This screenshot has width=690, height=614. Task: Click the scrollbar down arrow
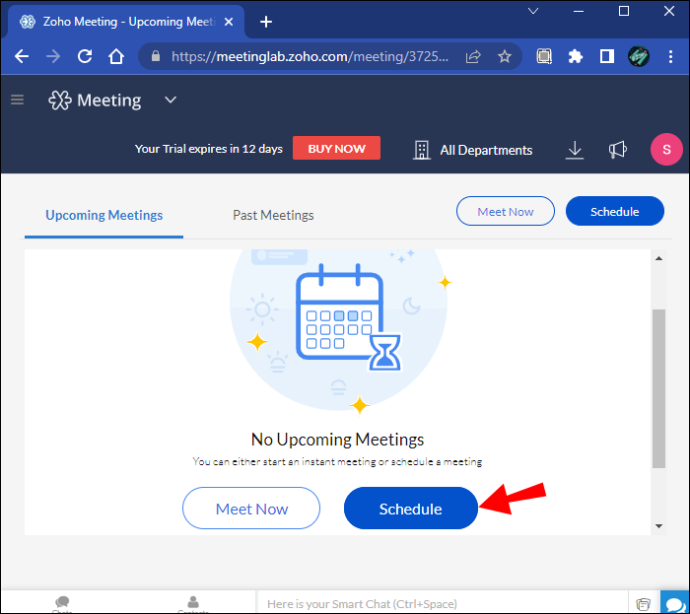click(x=659, y=526)
